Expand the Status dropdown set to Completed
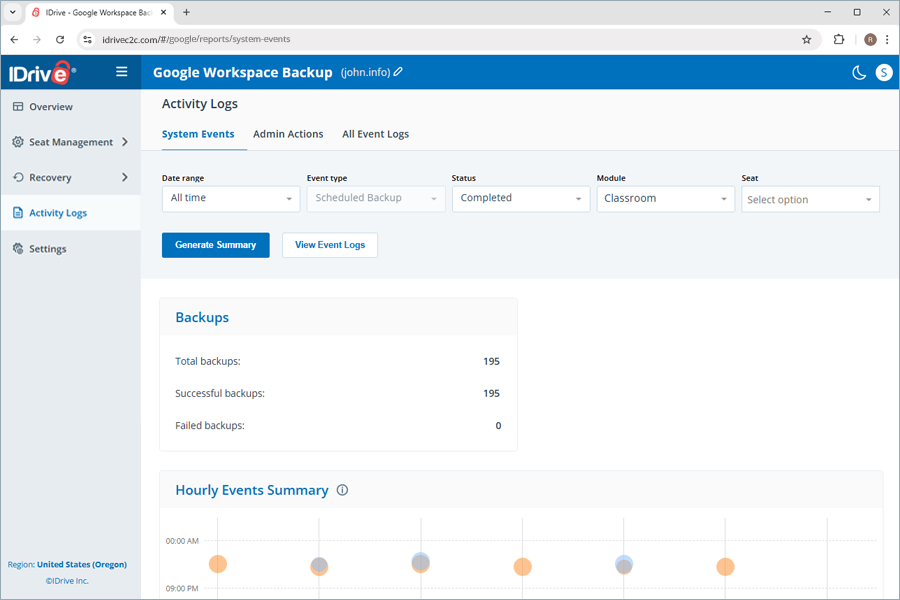 coord(520,199)
